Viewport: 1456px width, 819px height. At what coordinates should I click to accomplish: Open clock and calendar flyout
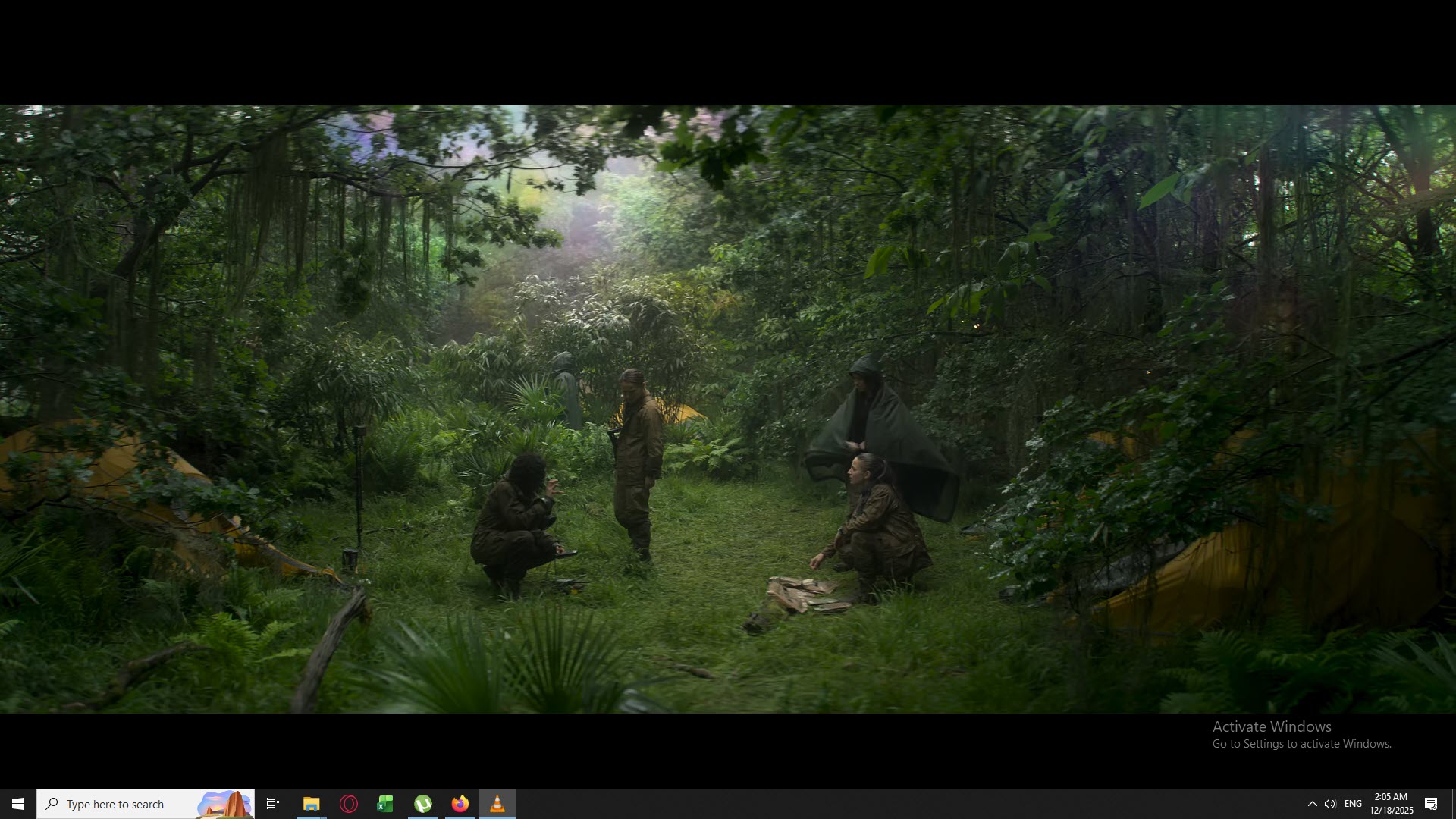pos(1391,804)
